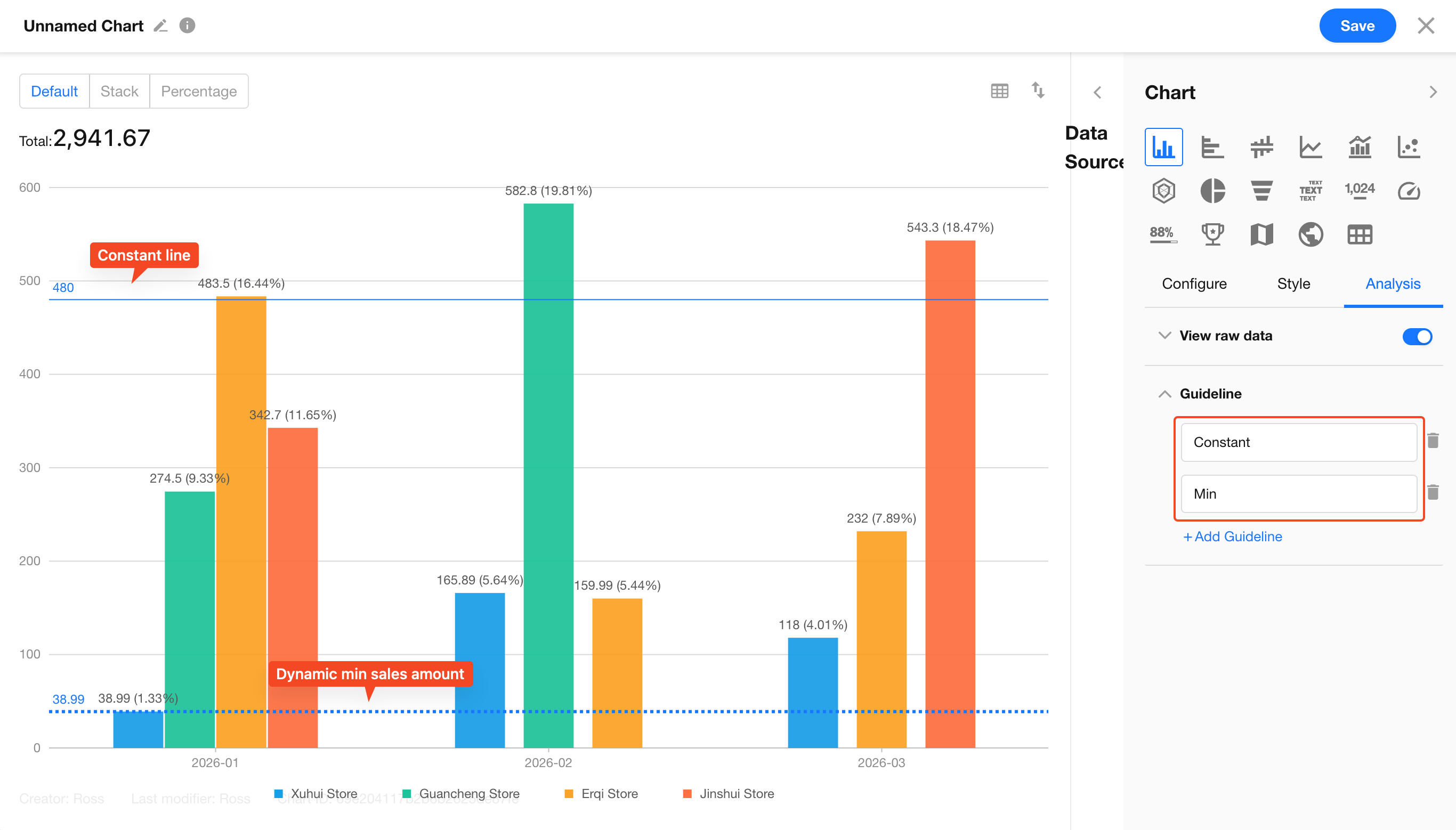
Task: Choose the world map globe icon
Action: pyautogui.click(x=1310, y=234)
